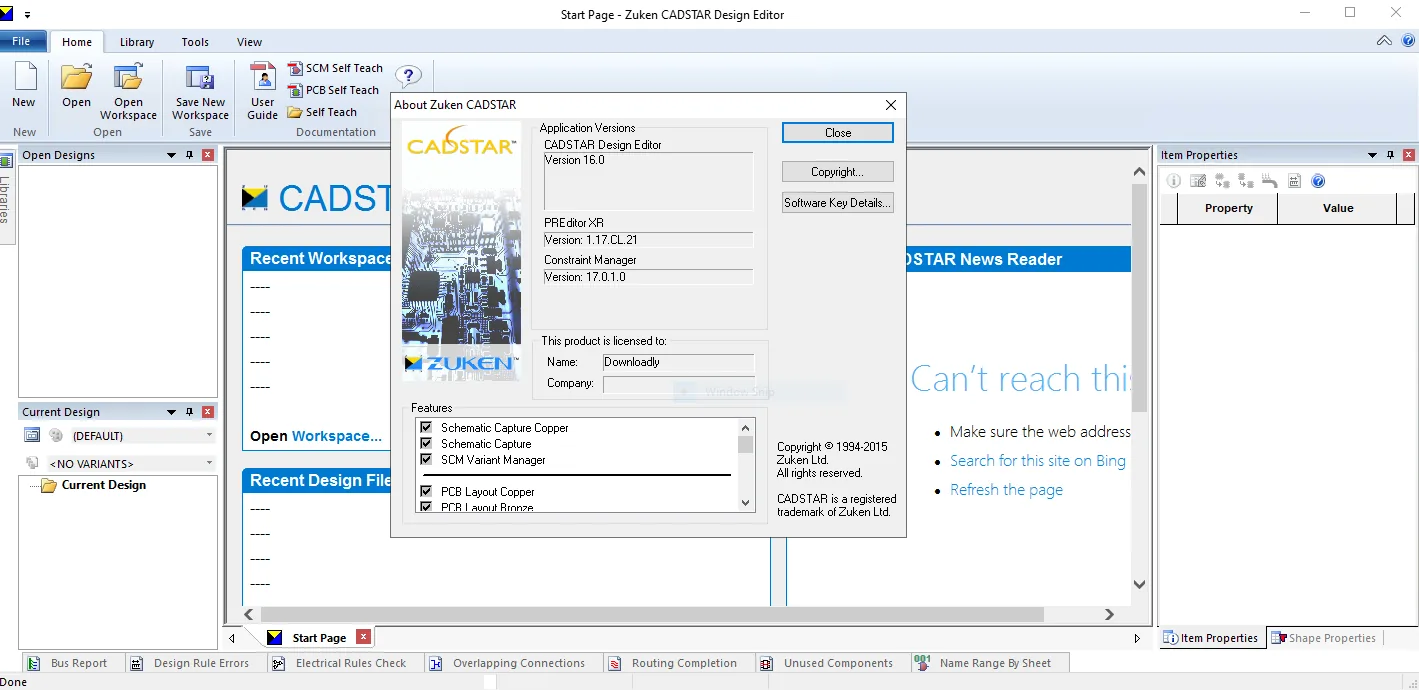
Task: Toggle the PCB Layout Copper checkbox
Action: (426, 491)
